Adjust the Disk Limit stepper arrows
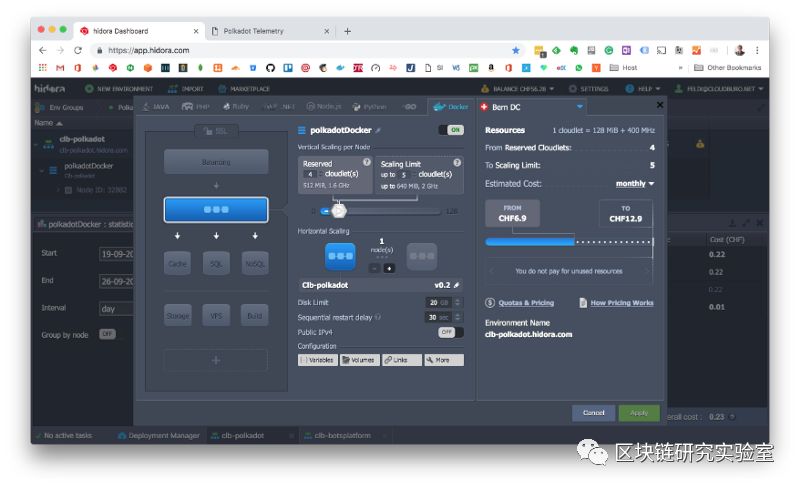 (x=457, y=302)
